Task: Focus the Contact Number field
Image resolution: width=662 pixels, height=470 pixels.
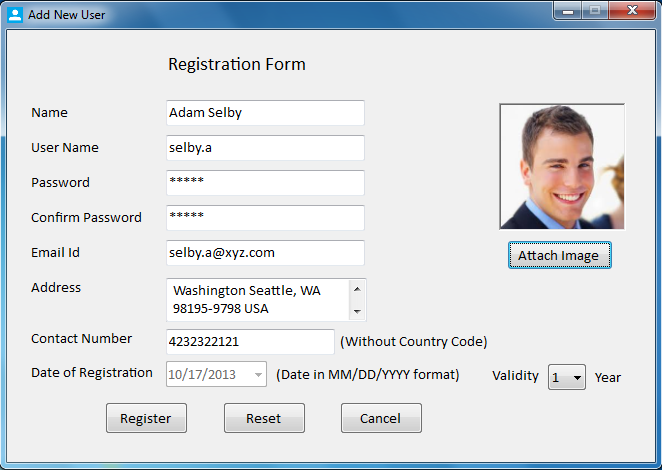Action: [250, 342]
